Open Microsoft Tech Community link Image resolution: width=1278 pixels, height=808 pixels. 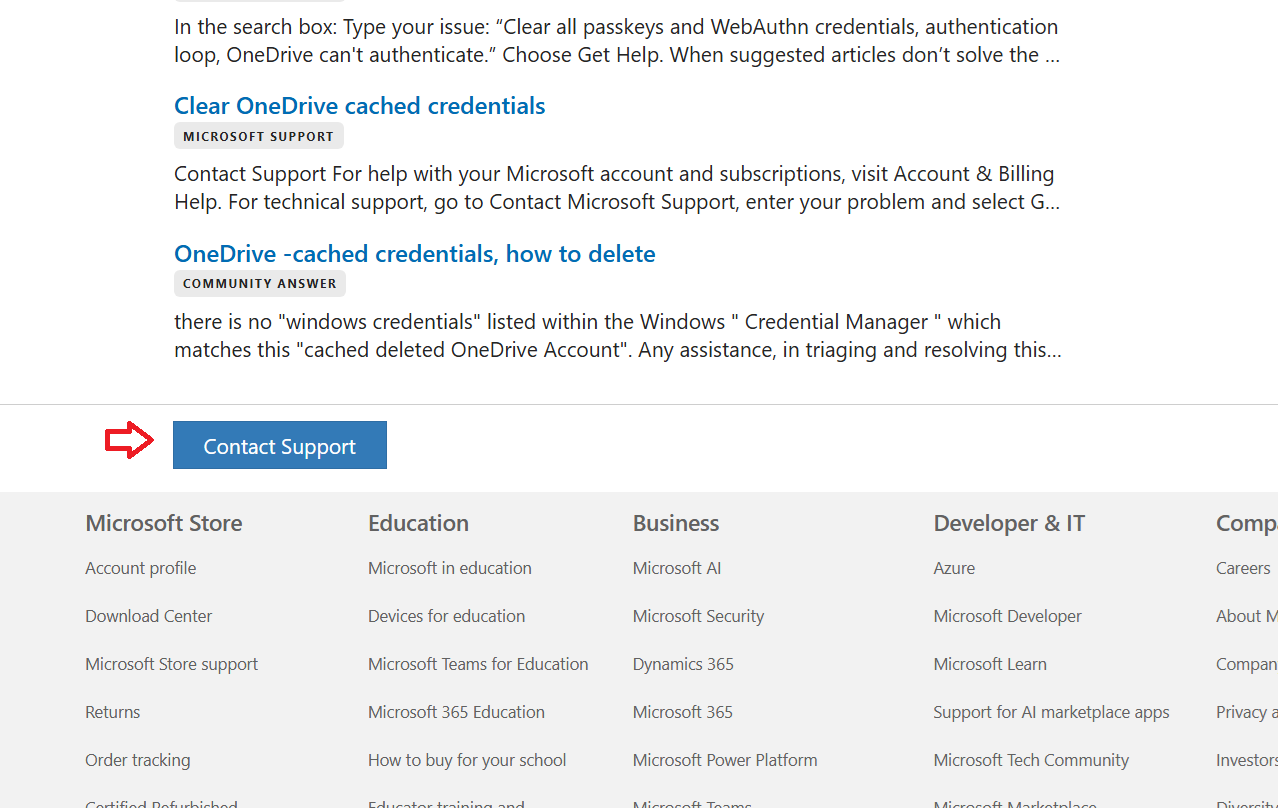(x=1031, y=760)
